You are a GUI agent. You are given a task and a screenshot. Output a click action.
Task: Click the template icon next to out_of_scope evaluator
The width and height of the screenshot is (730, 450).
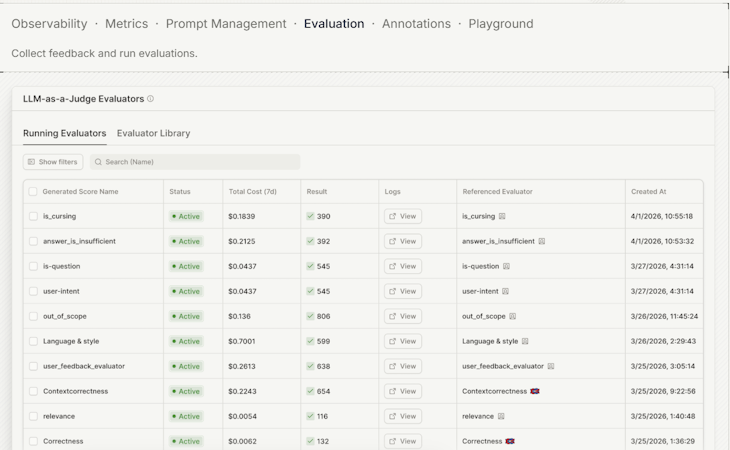coord(513,316)
